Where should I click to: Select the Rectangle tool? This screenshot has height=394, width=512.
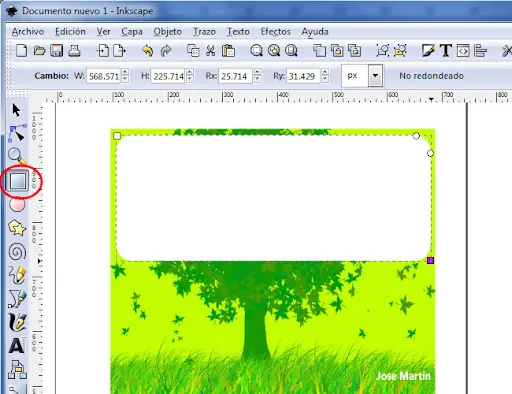click(18, 181)
